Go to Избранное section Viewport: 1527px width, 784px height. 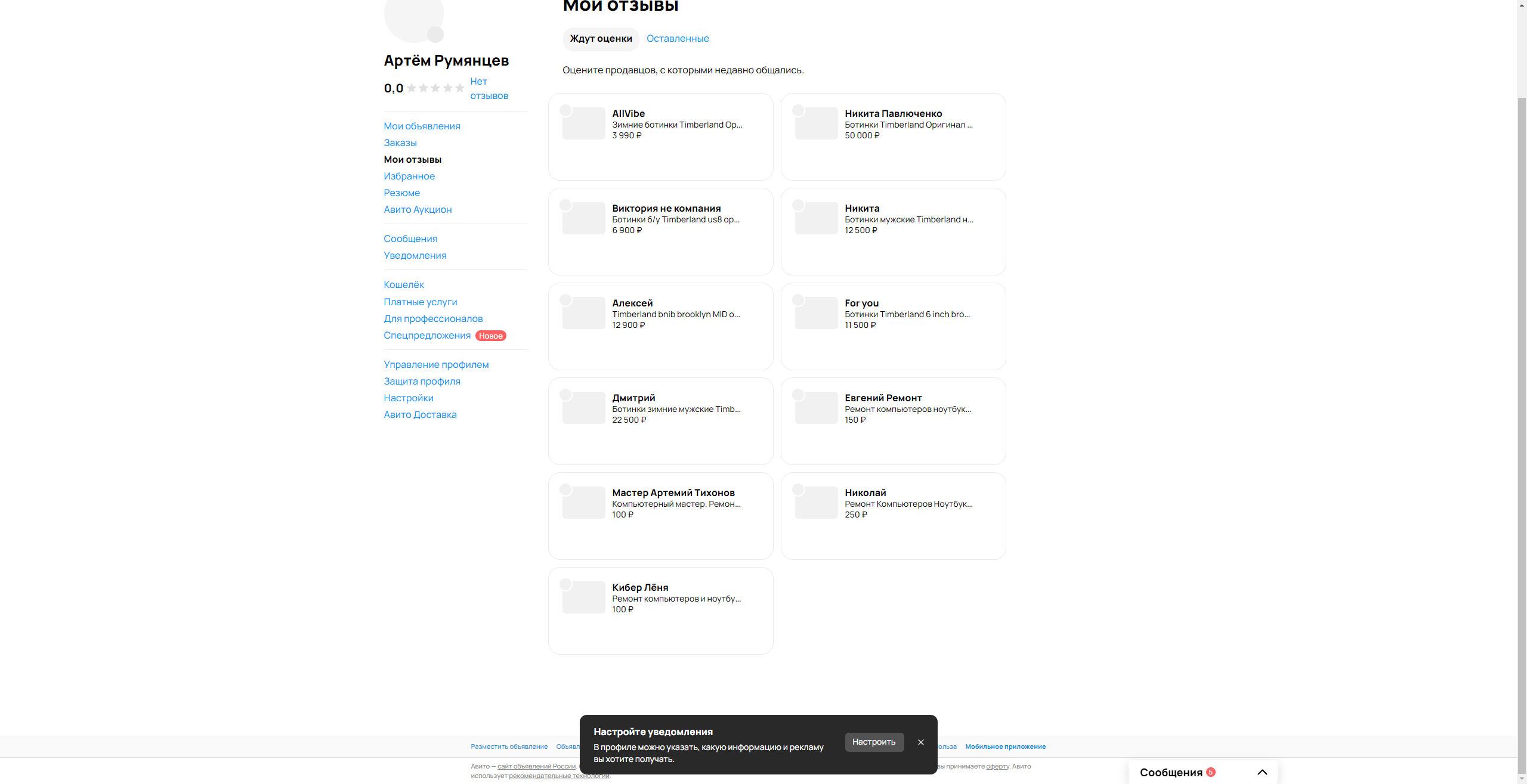click(409, 176)
